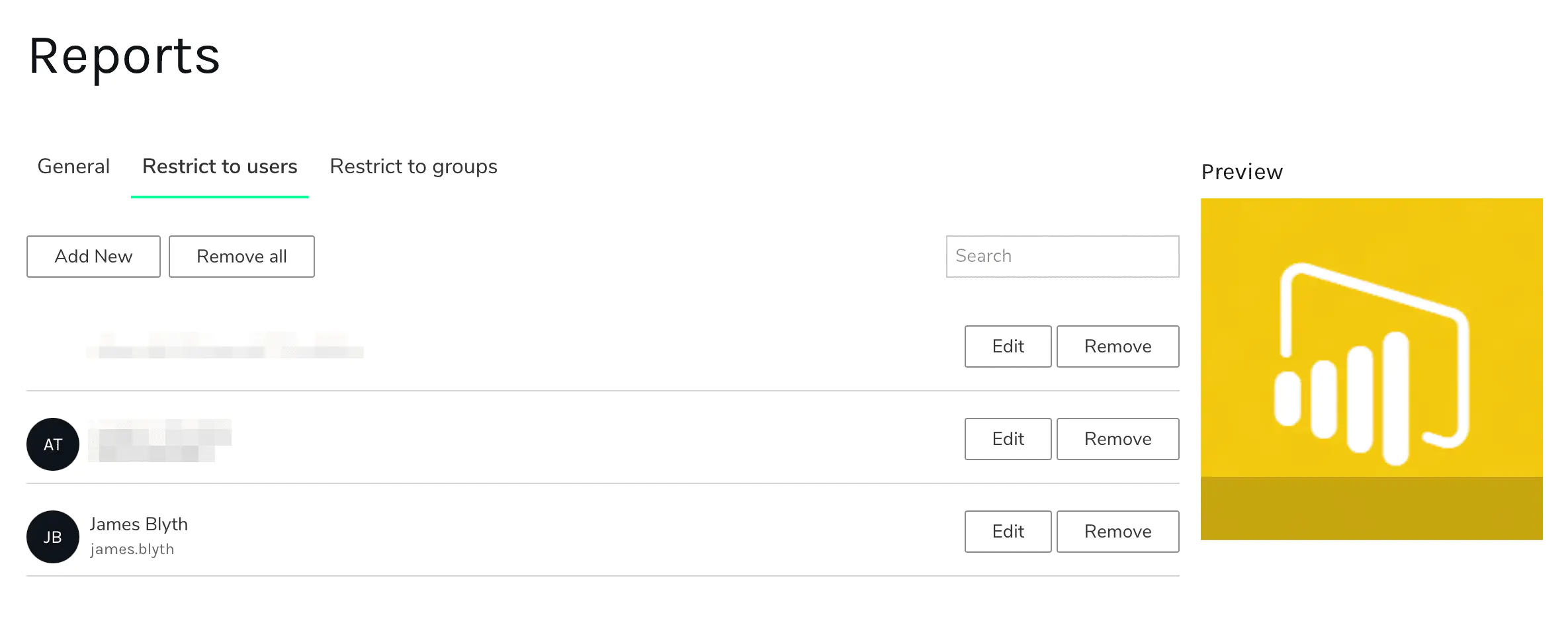Screen dimensions: 1568x644
Task: Edit James Blyth's restriction
Action: point(1008,532)
